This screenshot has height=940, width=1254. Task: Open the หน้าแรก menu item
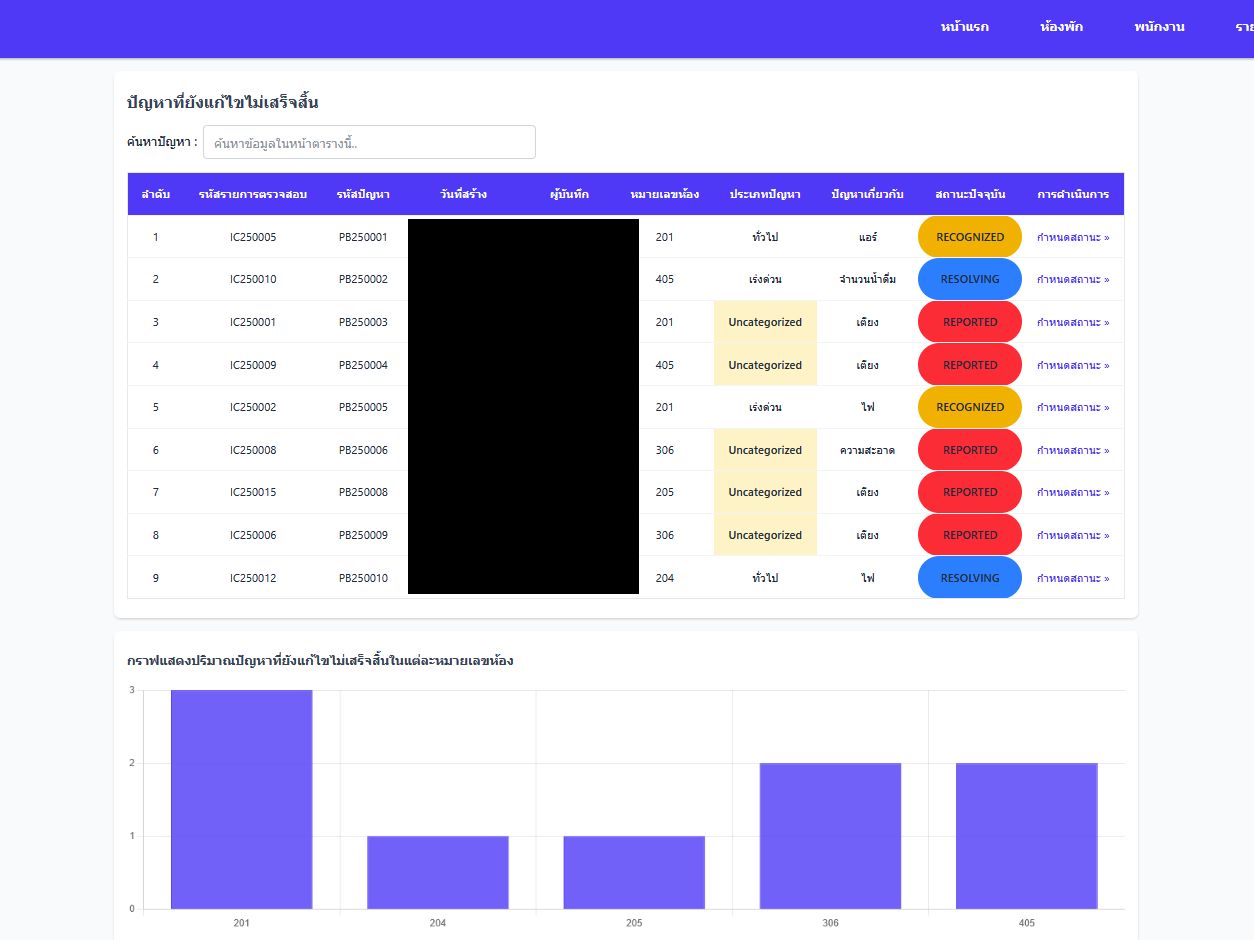coord(964,27)
